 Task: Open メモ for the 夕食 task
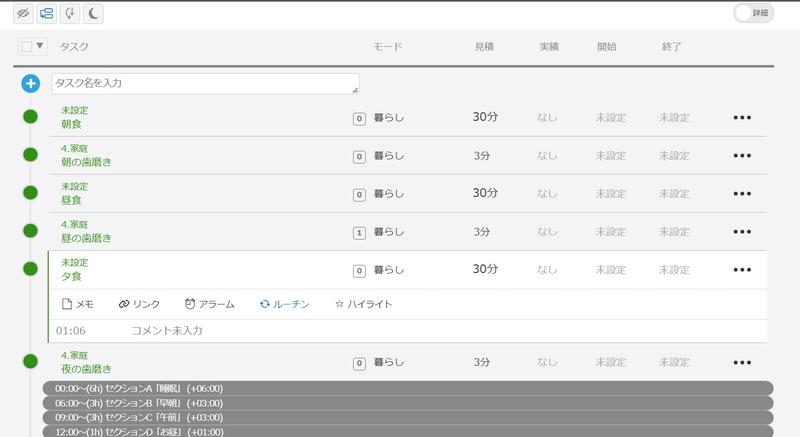point(77,304)
